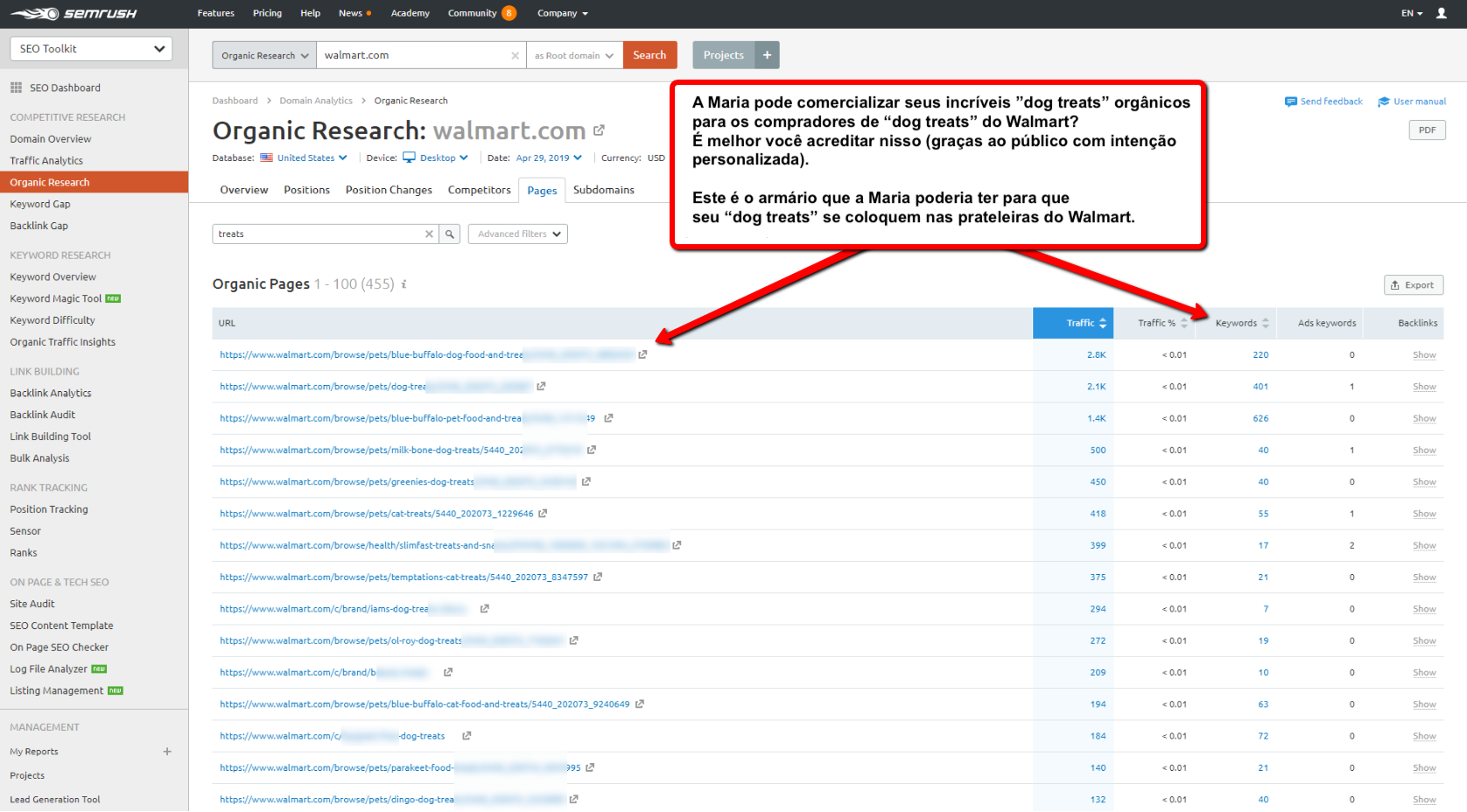Click keywords count 626
The width and height of the screenshot is (1467, 812).
pyautogui.click(x=1260, y=418)
